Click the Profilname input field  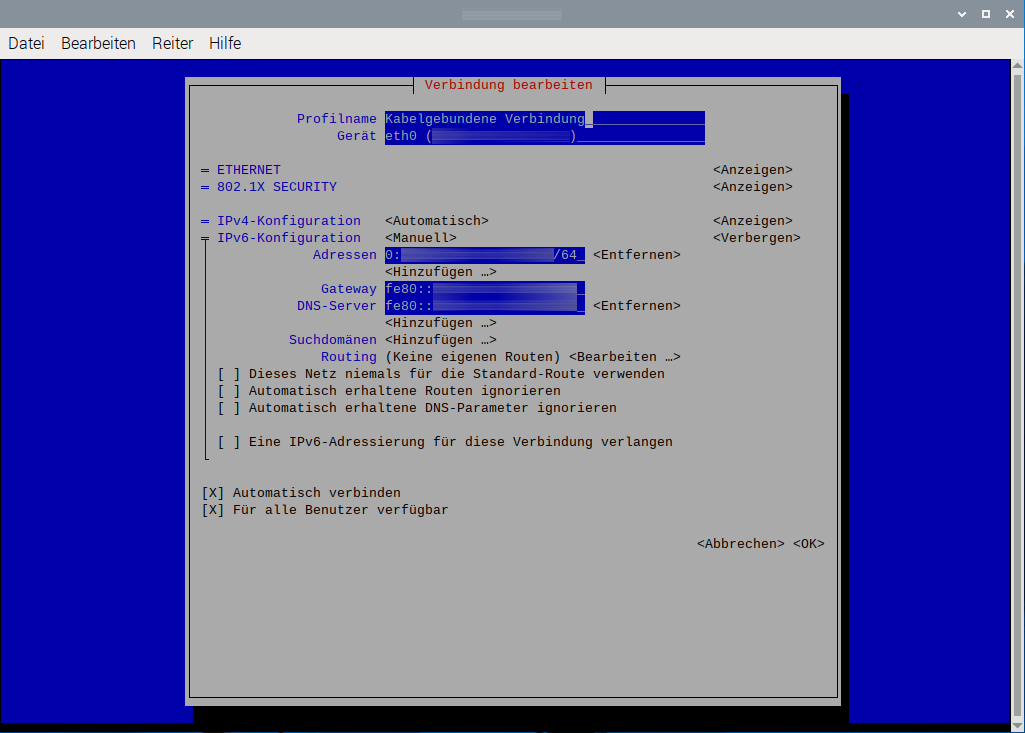(x=544, y=119)
